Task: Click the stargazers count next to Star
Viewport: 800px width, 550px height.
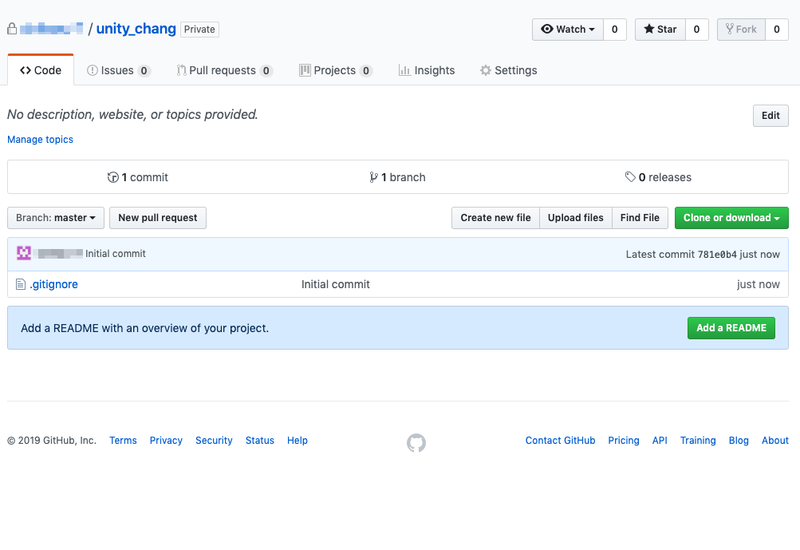Action: click(x=696, y=29)
